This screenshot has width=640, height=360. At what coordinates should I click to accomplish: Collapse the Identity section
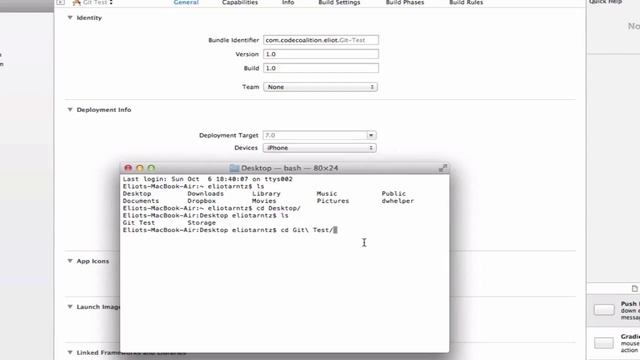(x=70, y=18)
